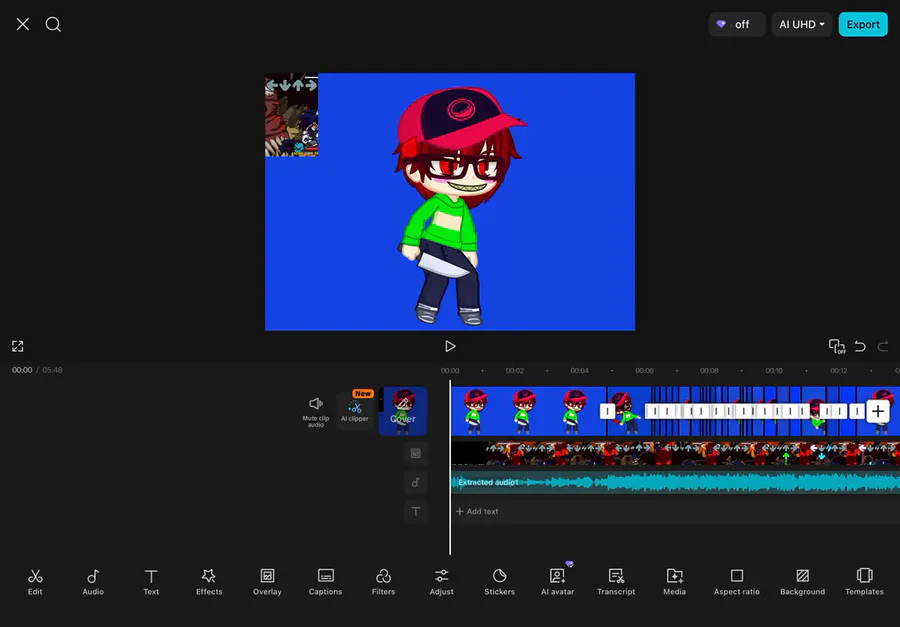Open the Adjust sliders tool

click(441, 582)
